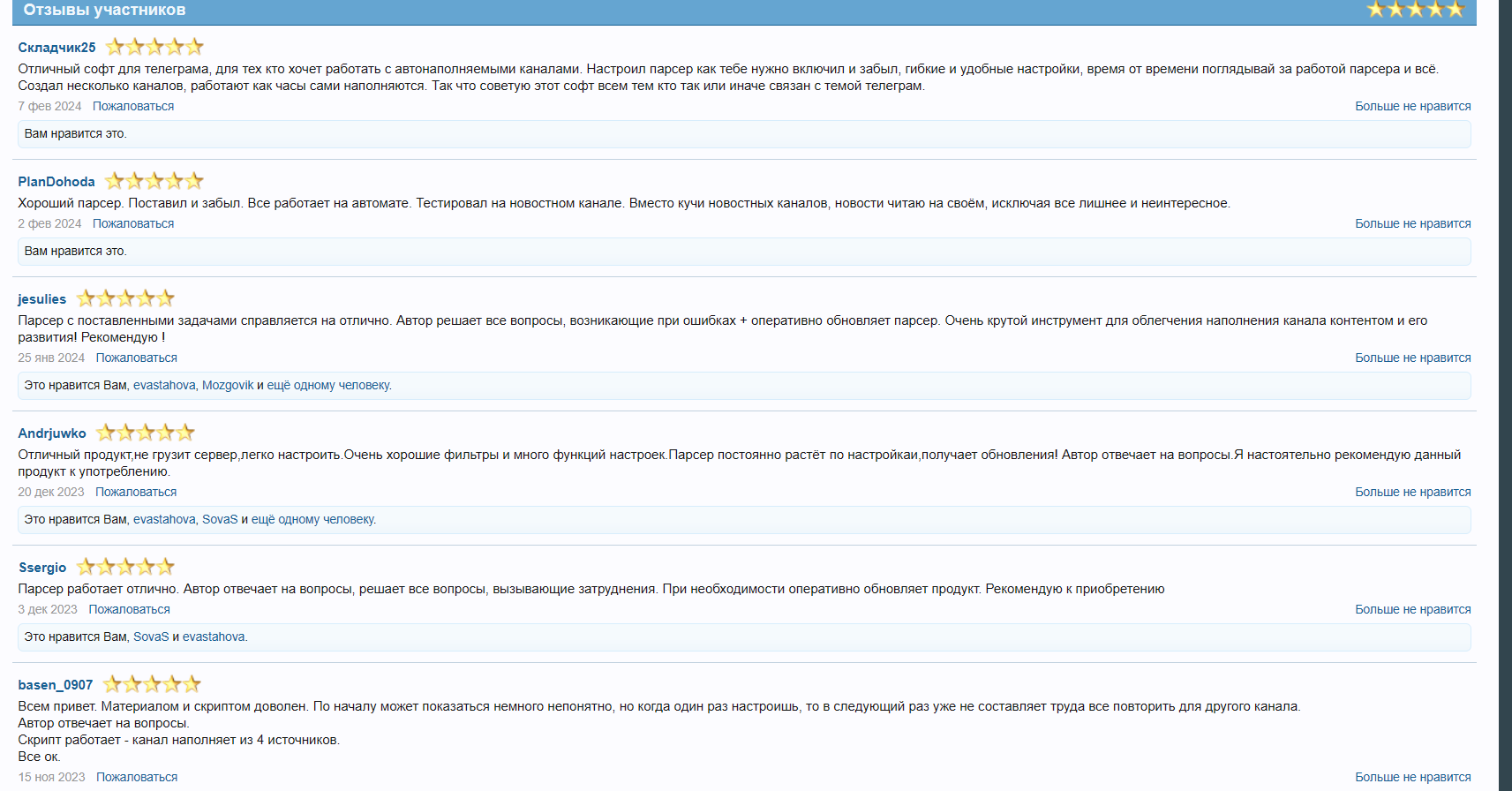1512x791 pixels.
Task: Click the star rating beside Ssergio
Action: point(125,567)
